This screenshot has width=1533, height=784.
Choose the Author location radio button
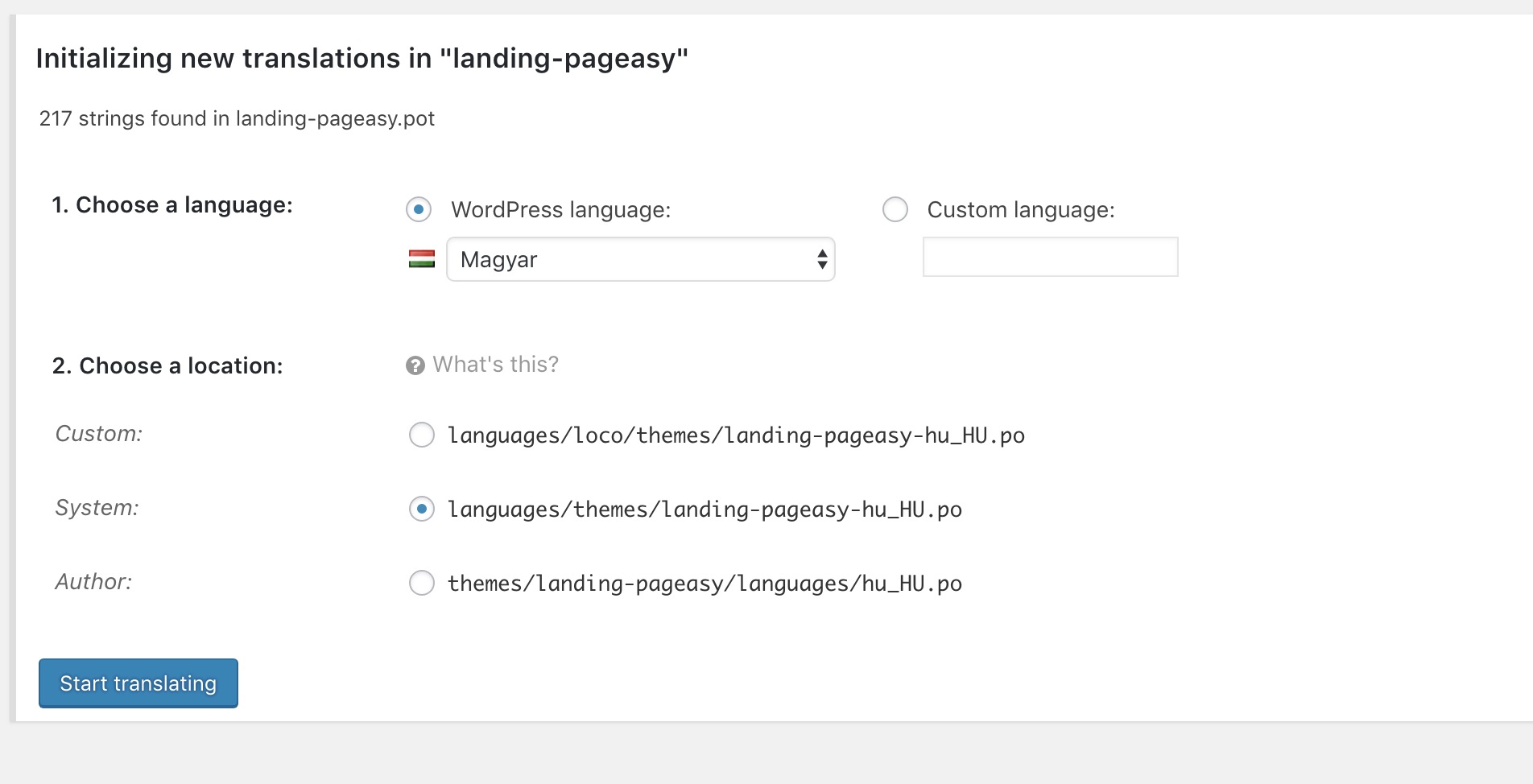(422, 583)
